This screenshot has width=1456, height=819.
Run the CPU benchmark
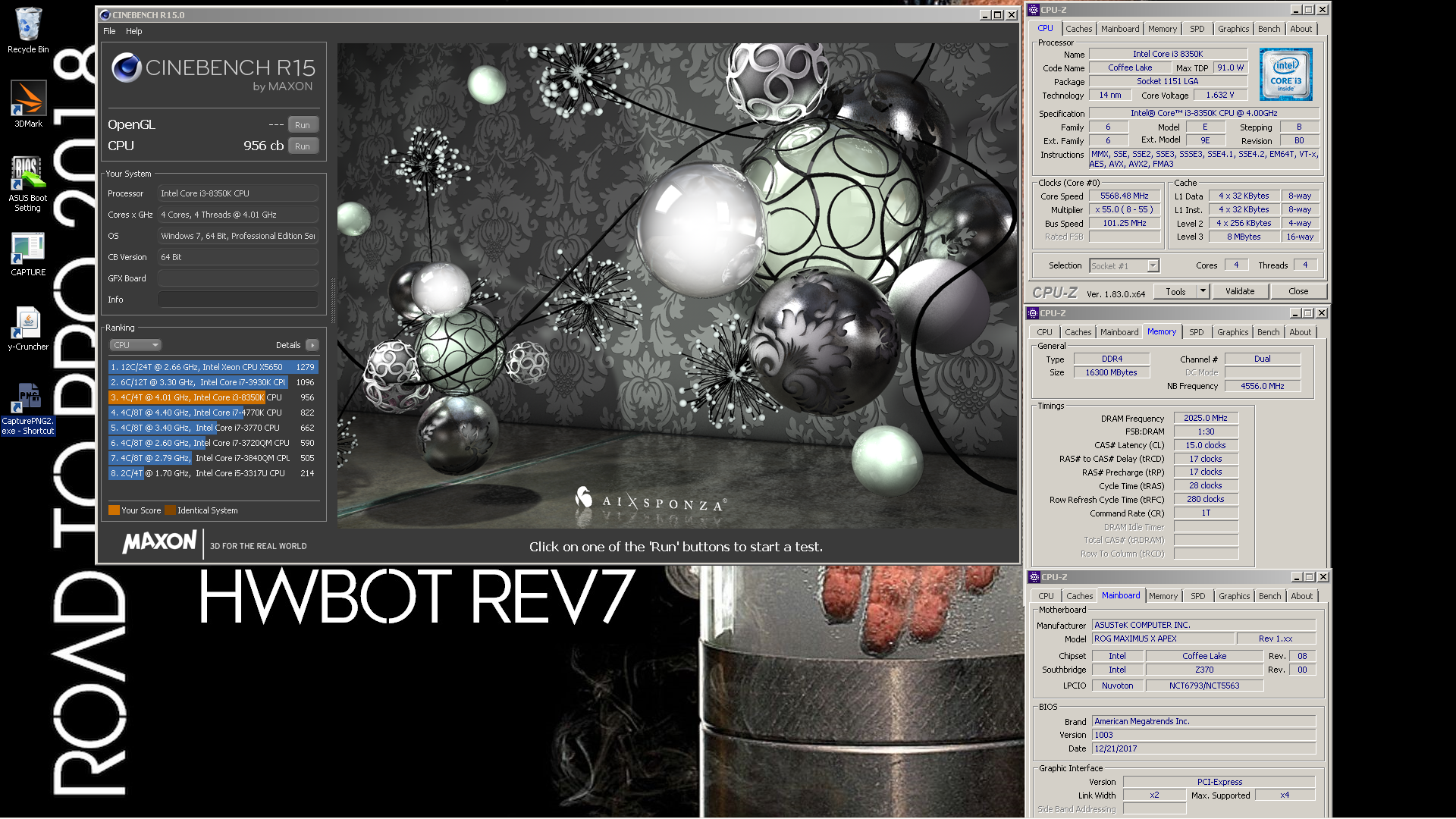click(303, 146)
